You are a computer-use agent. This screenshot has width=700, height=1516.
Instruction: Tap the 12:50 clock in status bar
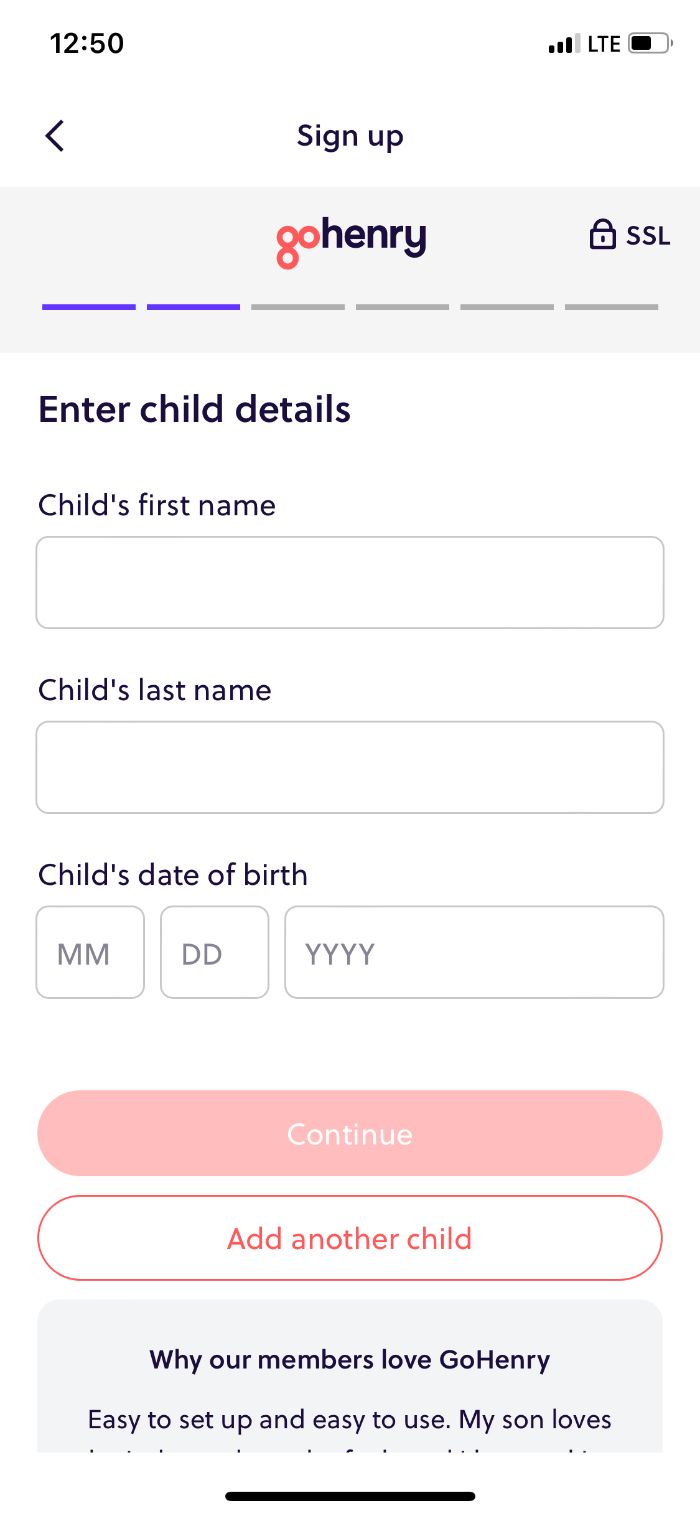87,44
